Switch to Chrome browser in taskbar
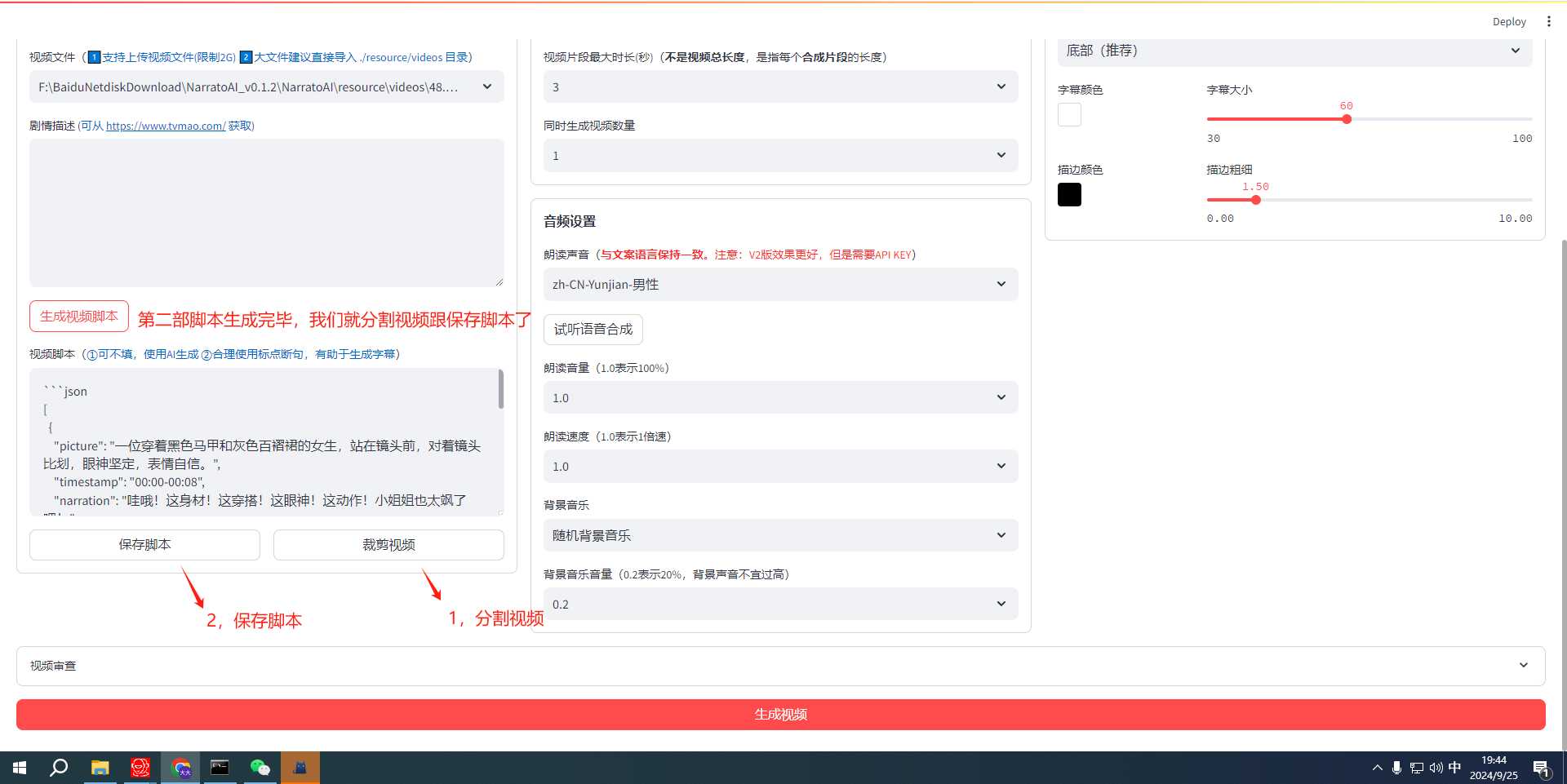1567x784 pixels. click(181, 768)
